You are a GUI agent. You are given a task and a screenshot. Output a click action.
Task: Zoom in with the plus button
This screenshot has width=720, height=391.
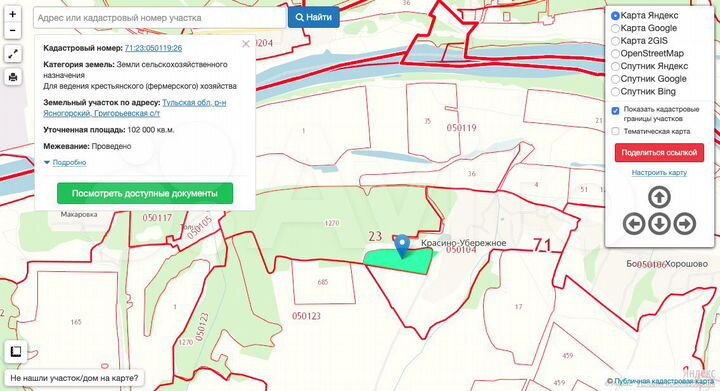(x=12, y=14)
